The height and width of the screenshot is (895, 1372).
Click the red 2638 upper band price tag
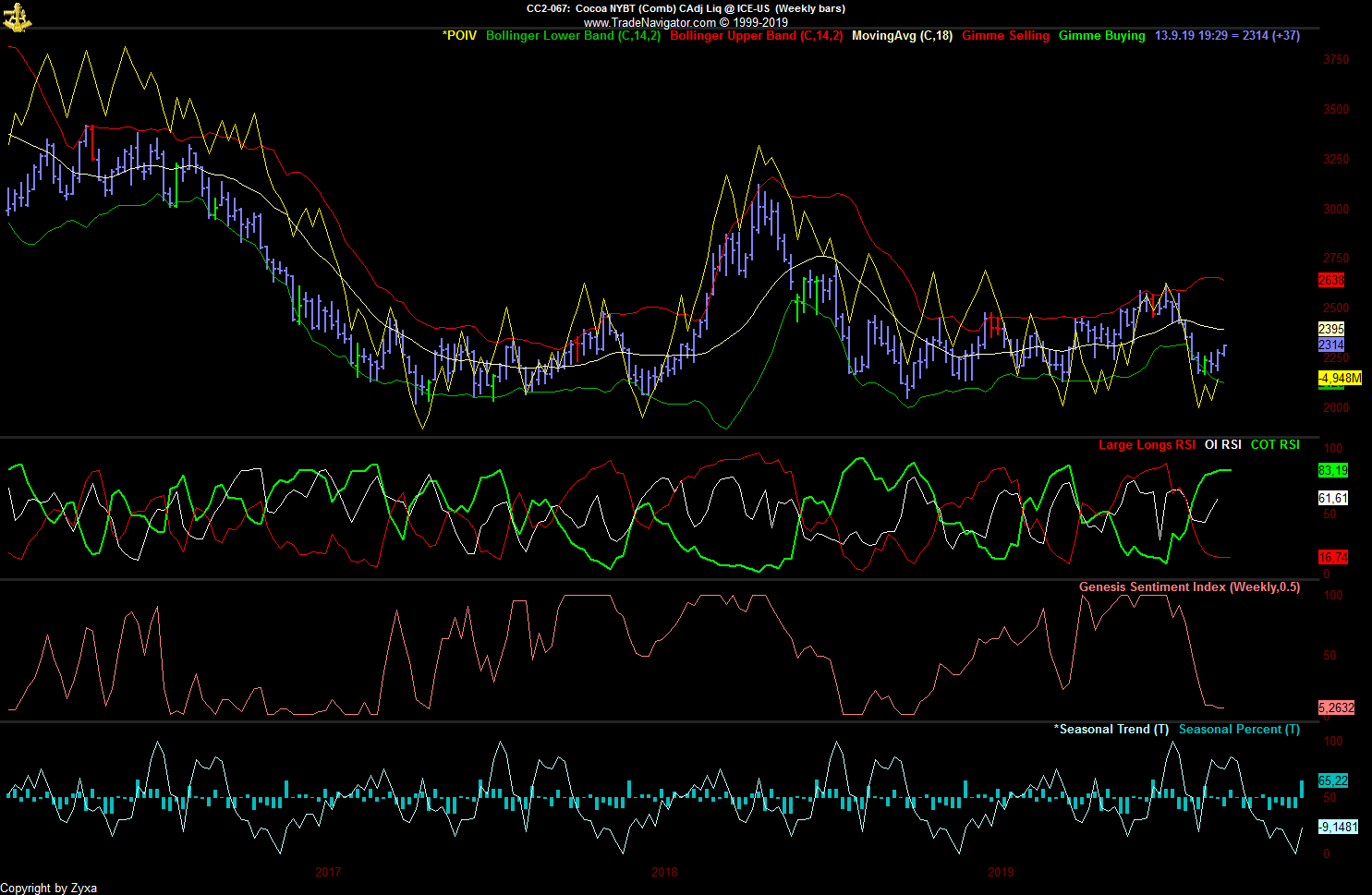click(x=1331, y=280)
